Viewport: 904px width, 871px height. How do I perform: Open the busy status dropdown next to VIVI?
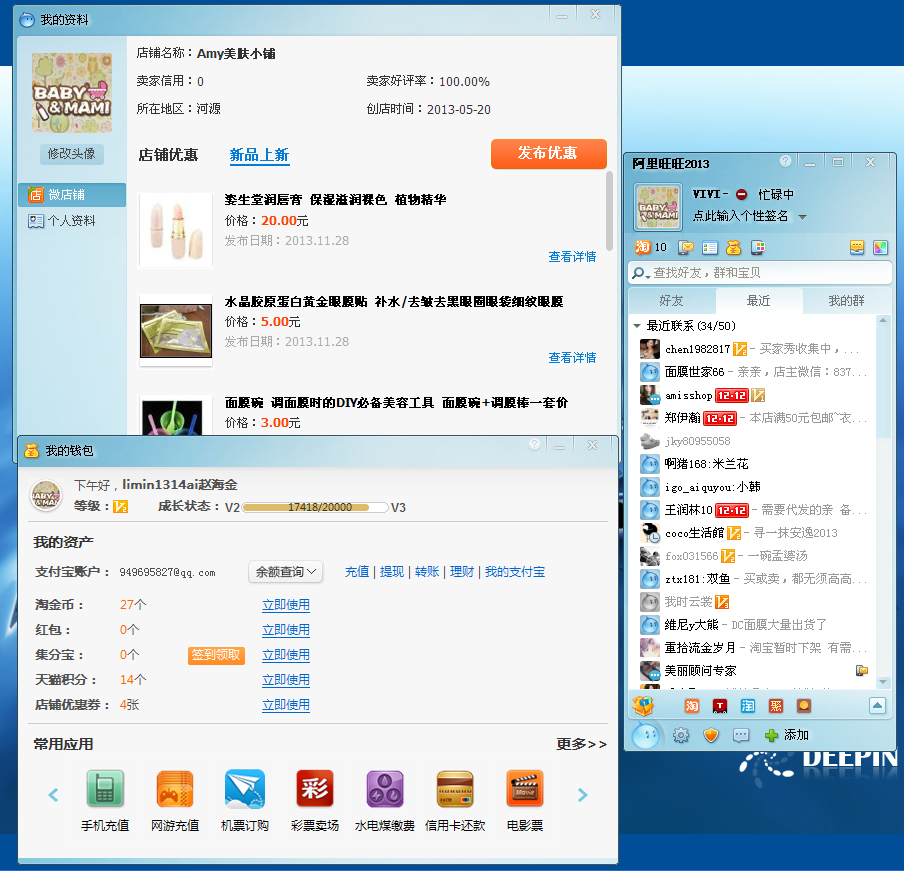pyautogui.click(x=741, y=194)
